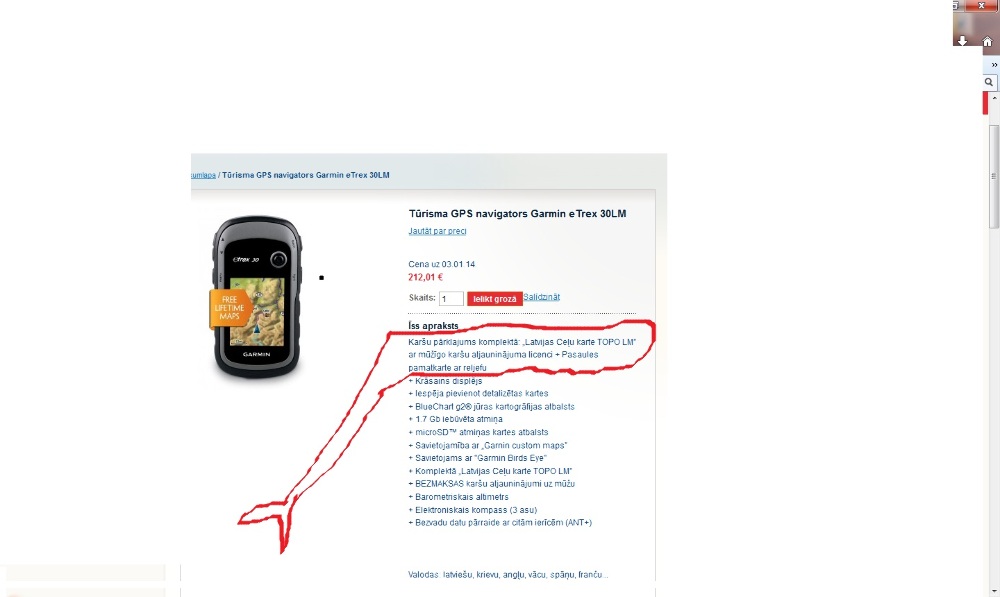Image resolution: width=1000 pixels, height=597 pixels.
Task: Click the orange Free Lifetime Maps badge
Action: click(x=229, y=308)
